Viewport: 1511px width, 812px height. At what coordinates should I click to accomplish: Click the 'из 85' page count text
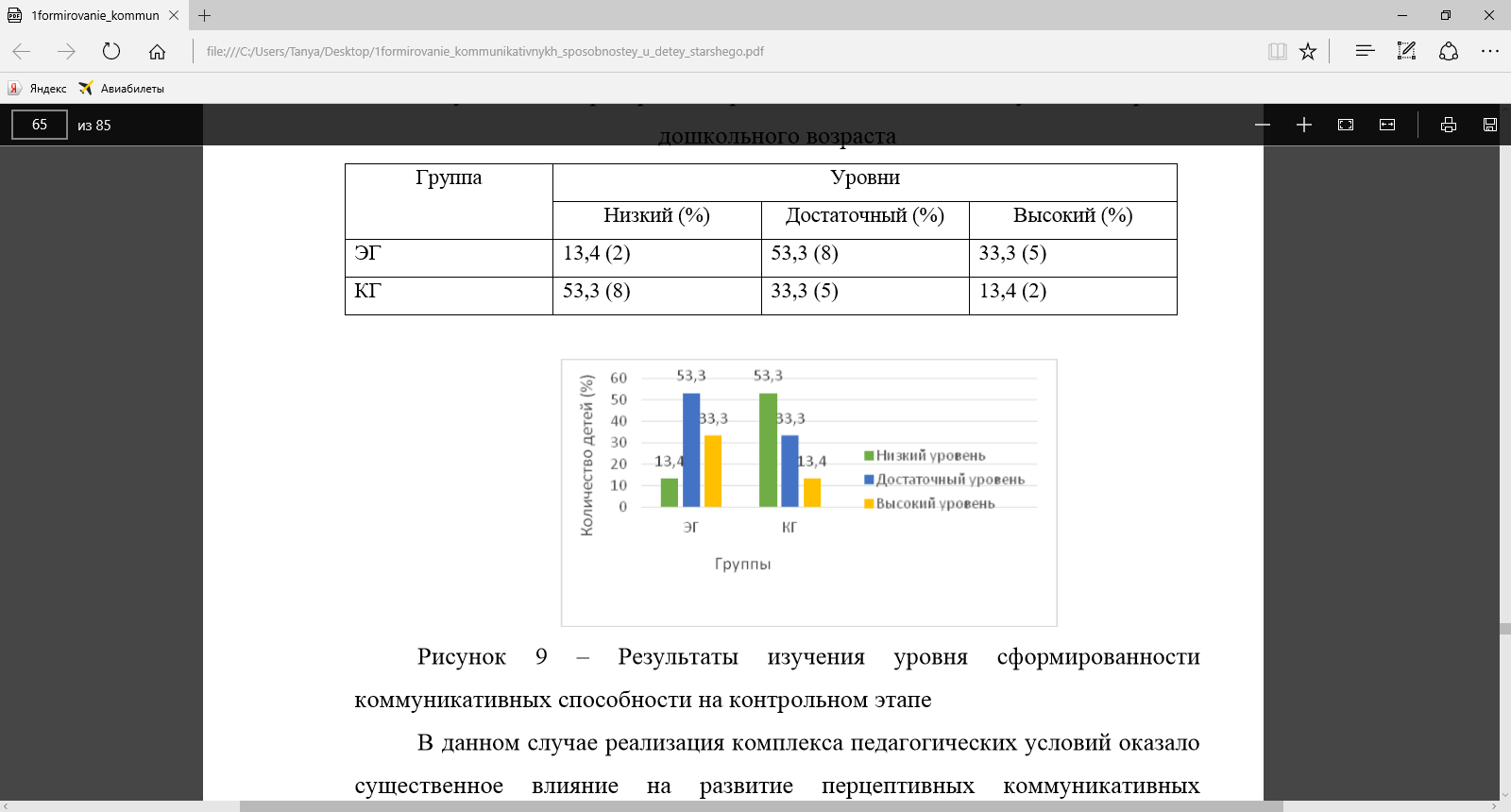[x=94, y=125]
